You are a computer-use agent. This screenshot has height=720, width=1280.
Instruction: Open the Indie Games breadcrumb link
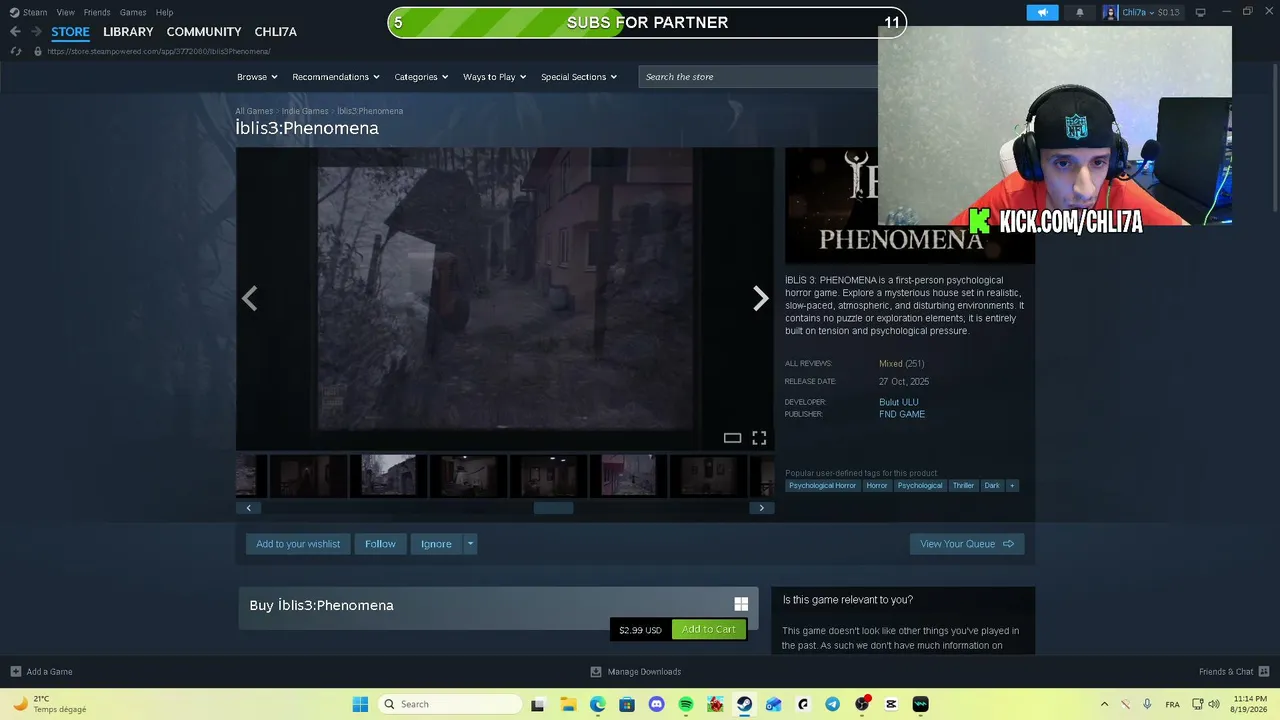(305, 111)
